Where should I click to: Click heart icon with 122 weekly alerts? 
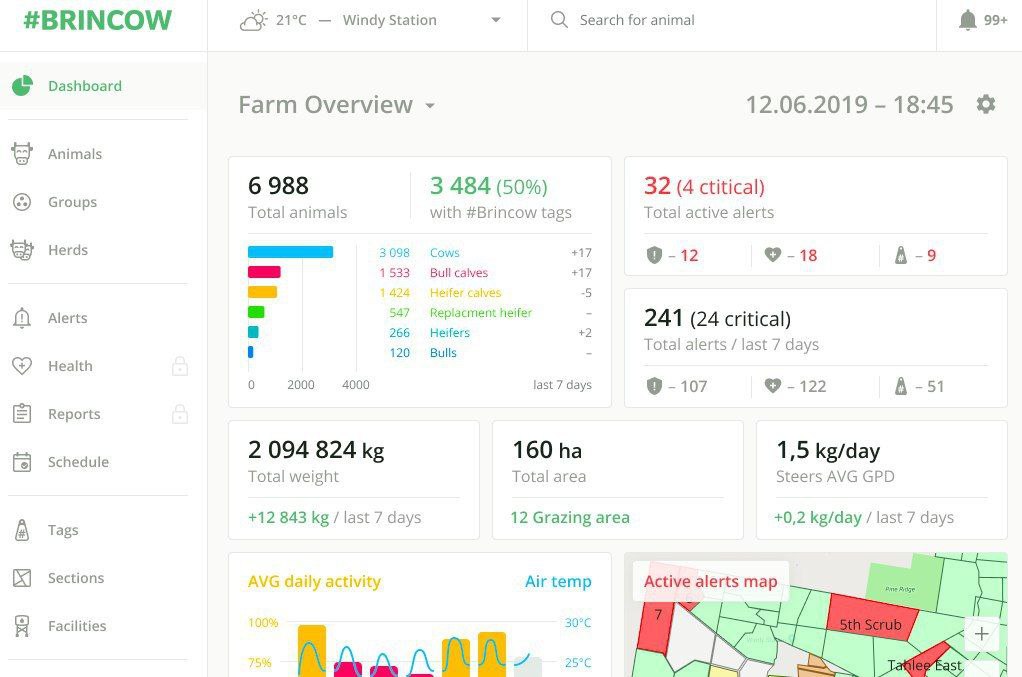773,386
